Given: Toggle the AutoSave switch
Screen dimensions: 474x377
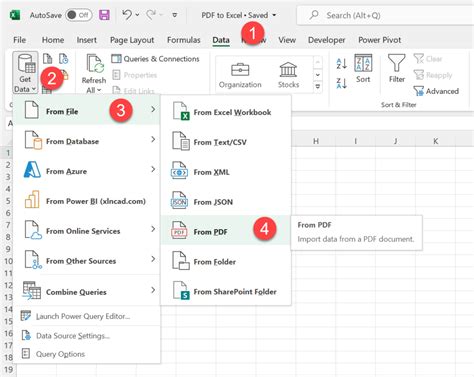Looking at the screenshot, I should click(79, 15).
